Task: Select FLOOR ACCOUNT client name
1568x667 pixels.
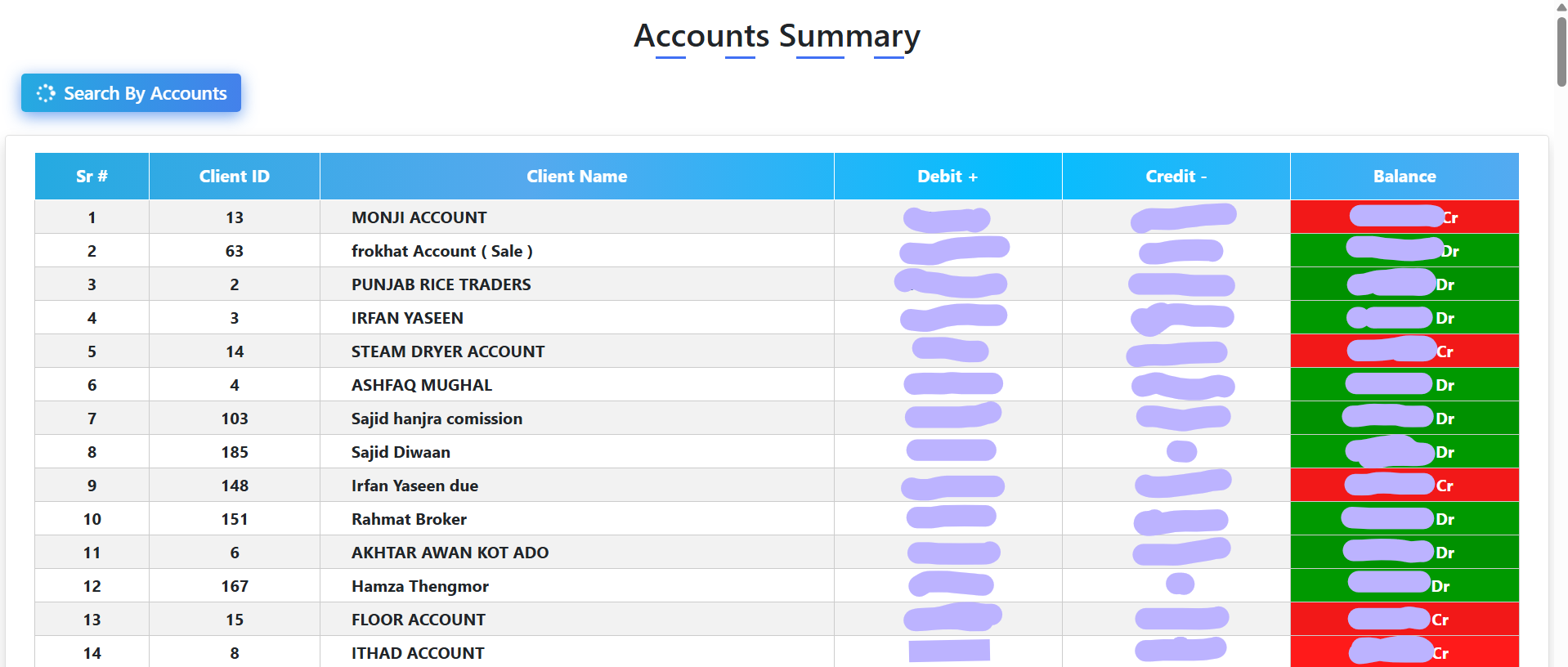Action: [x=419, y=620]
